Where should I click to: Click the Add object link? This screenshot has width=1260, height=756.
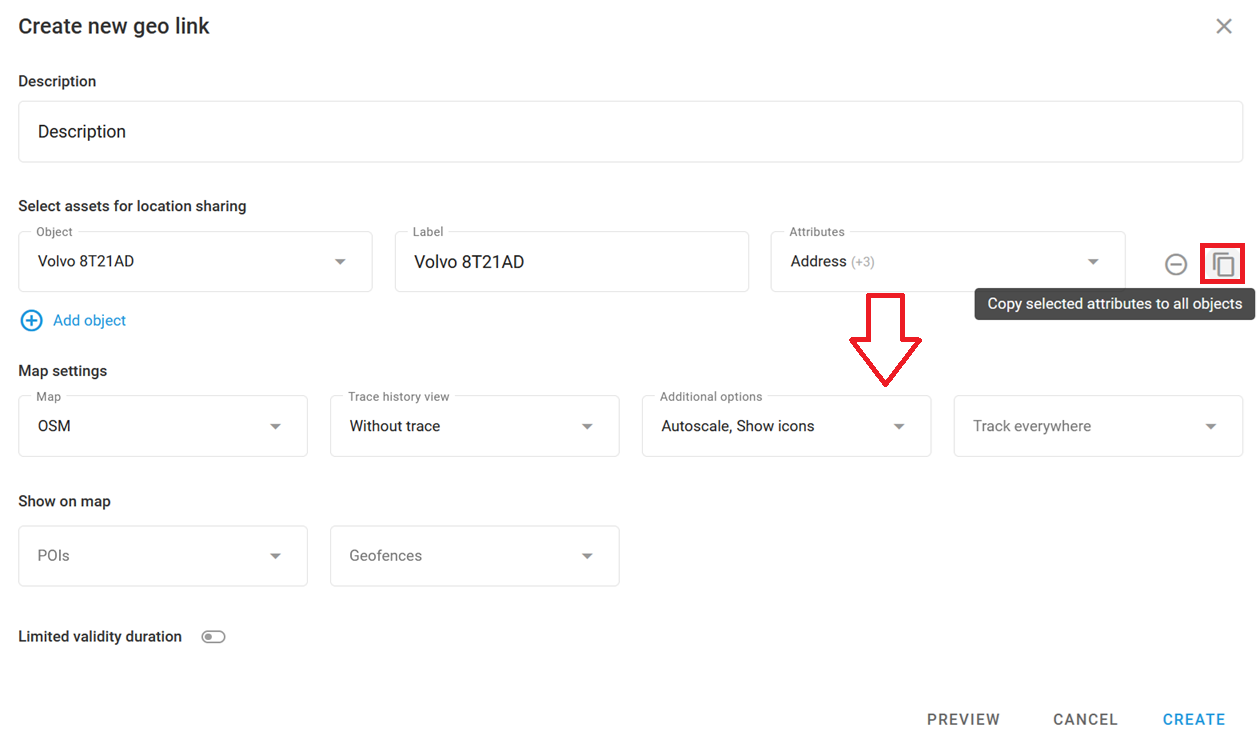coord(89,321)
